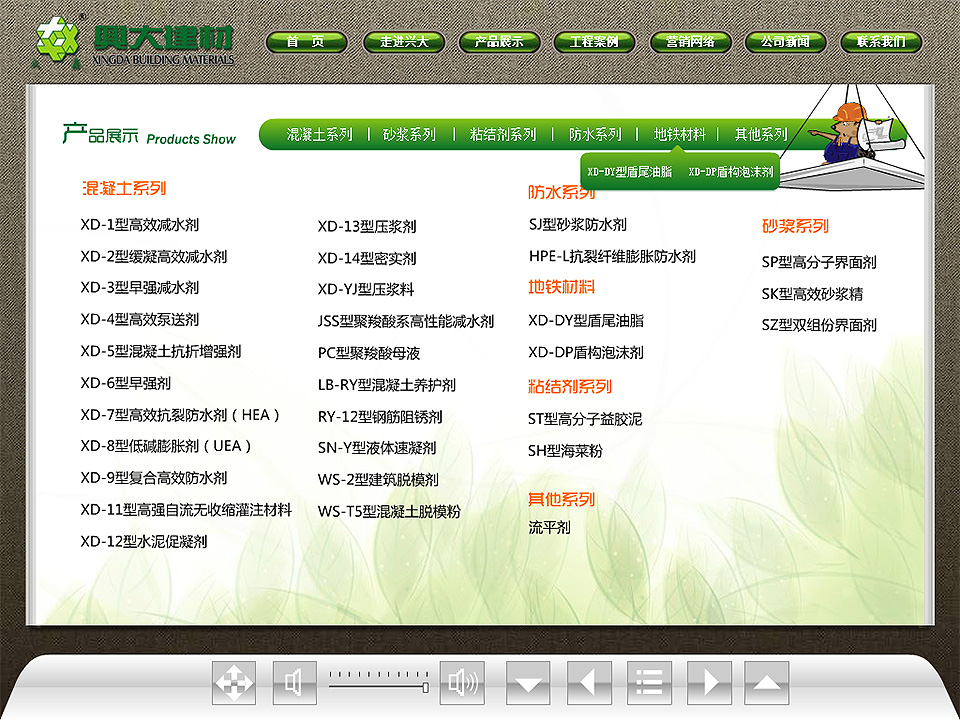Open the 工程案例 section
The width and height of the screenshot is (960, 722).
tap(595, 42)
